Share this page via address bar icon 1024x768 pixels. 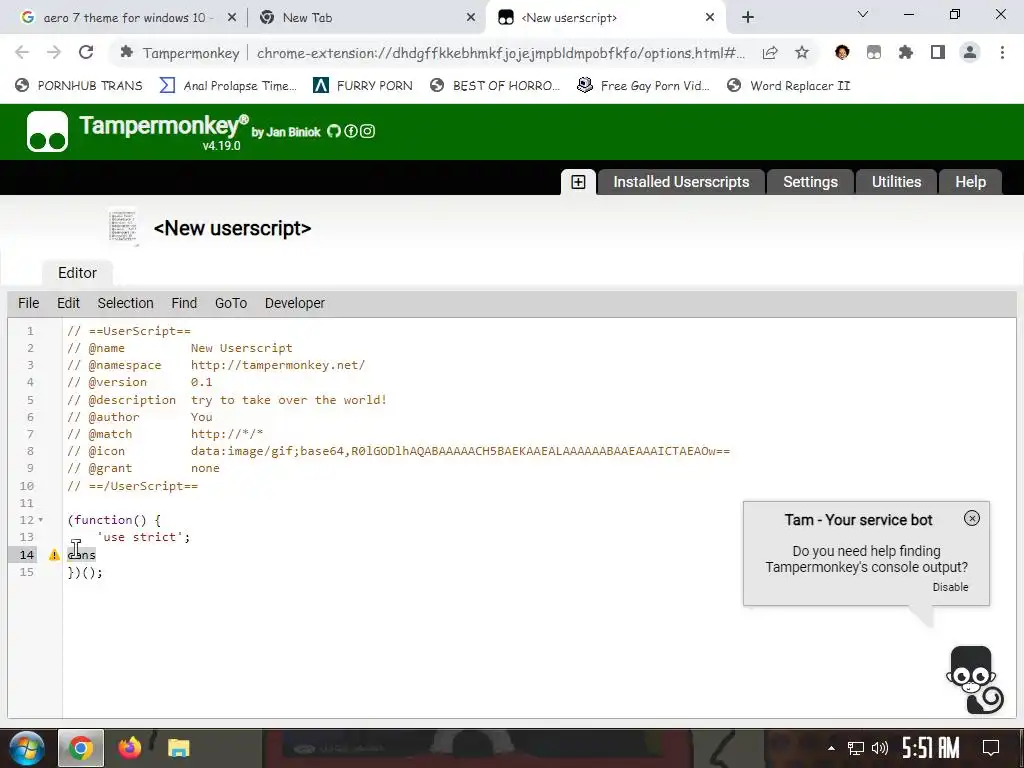(x=770, y=53)
